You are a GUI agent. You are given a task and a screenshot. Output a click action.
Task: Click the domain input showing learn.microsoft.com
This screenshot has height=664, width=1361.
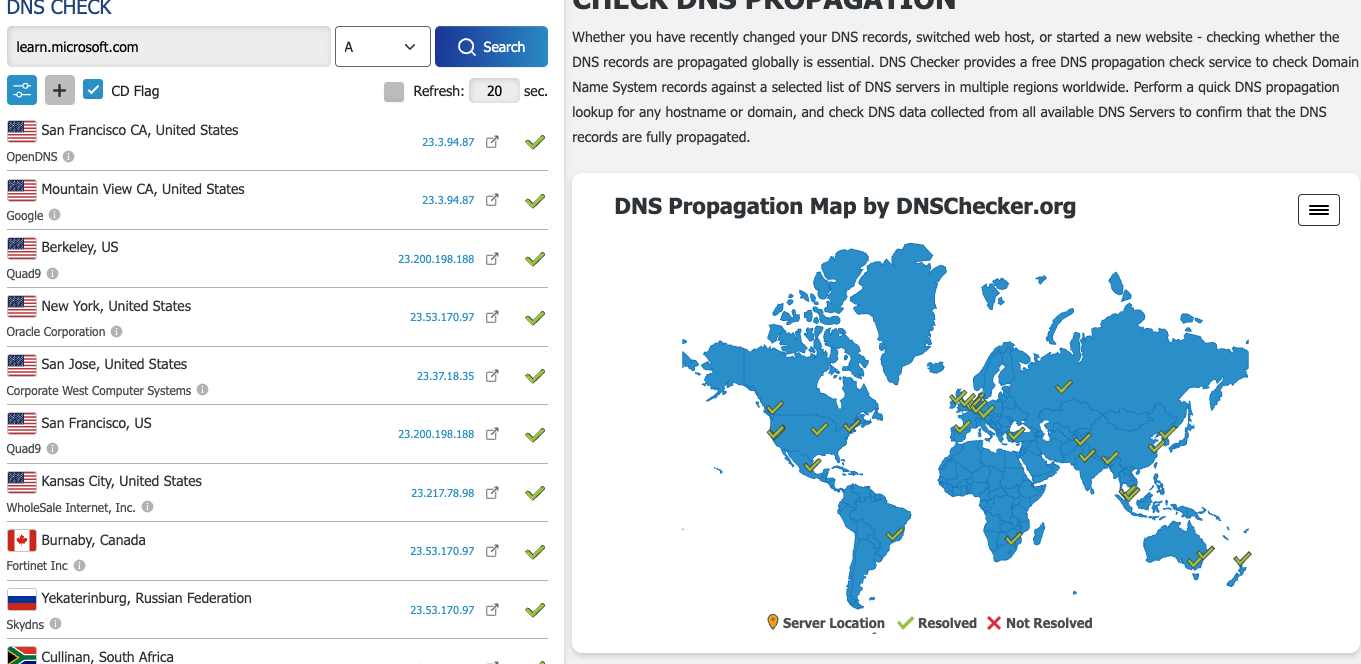pyautogui.click(x=168, y=46)
